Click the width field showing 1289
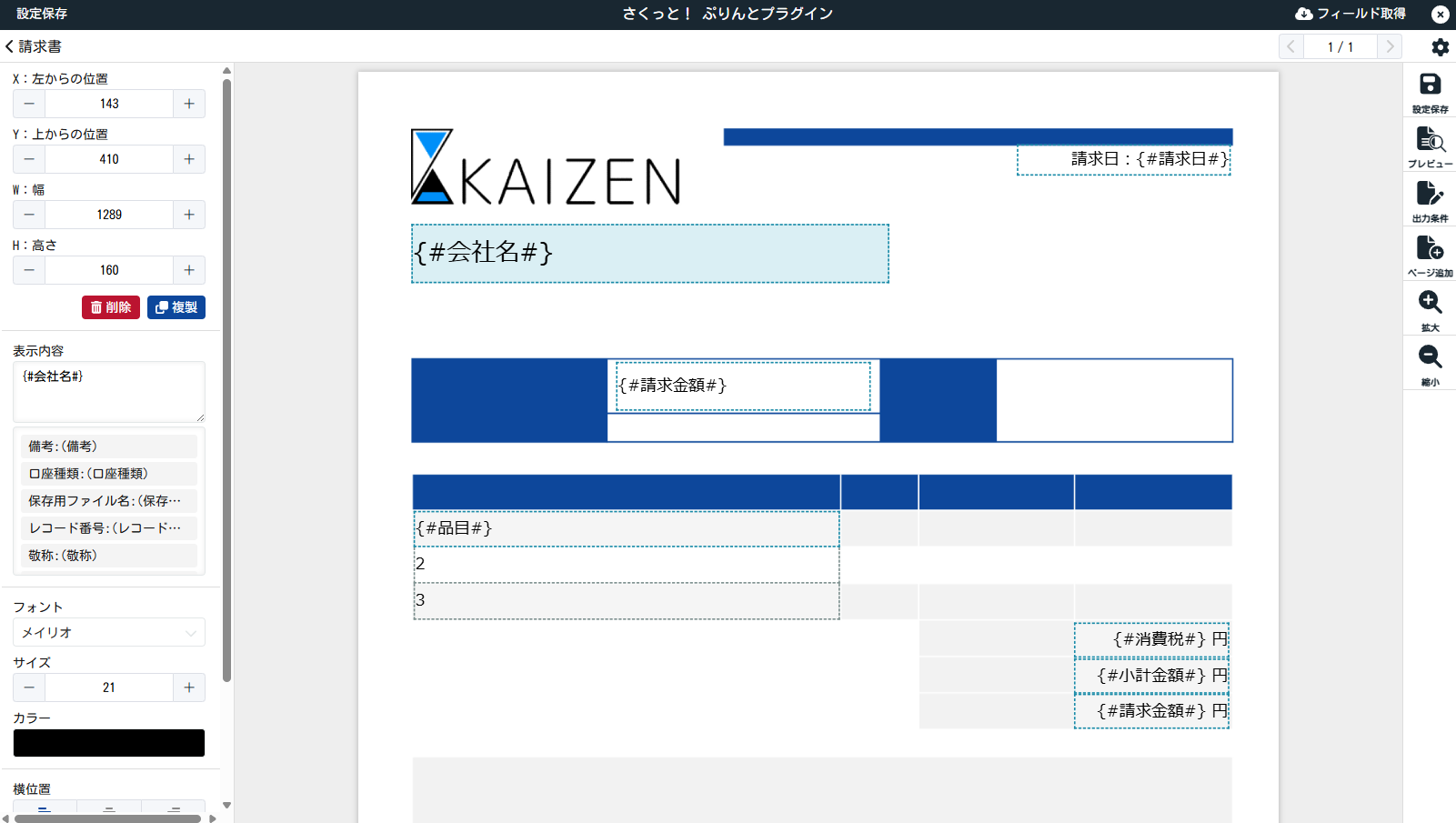Viewport: 1456px width, 823px height. tap(109, 215)
